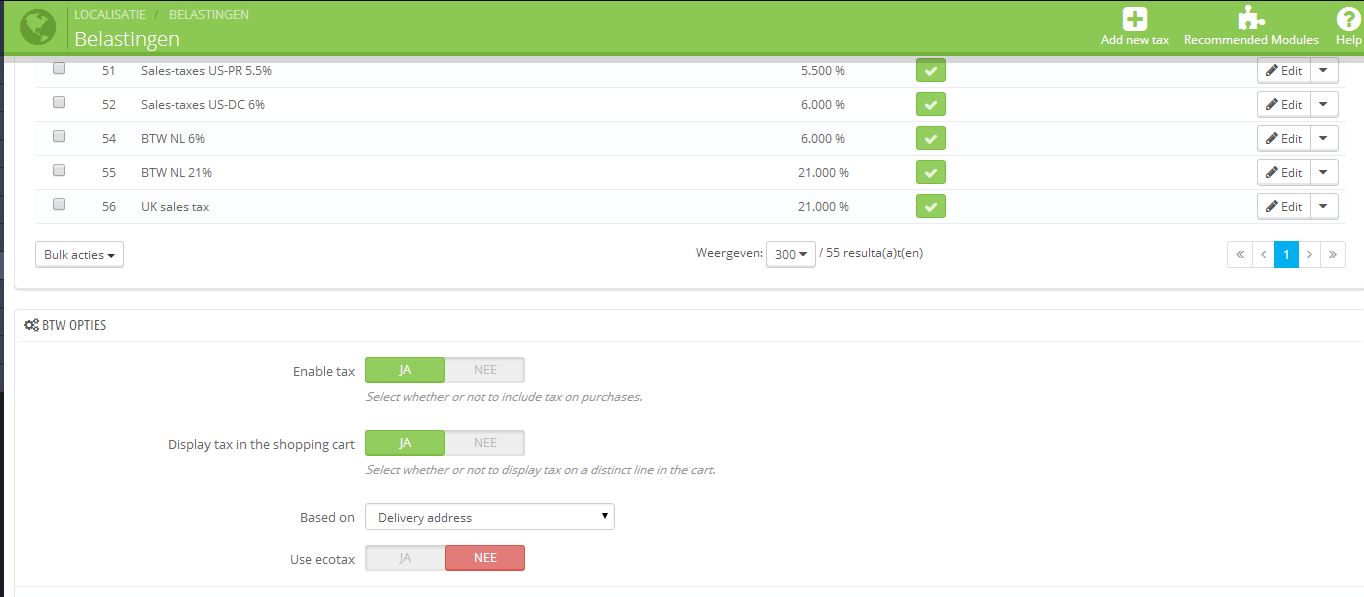Expand actions arrow for BTW NL 21%
The image size is (1364, 597).
click(1324, 173)
